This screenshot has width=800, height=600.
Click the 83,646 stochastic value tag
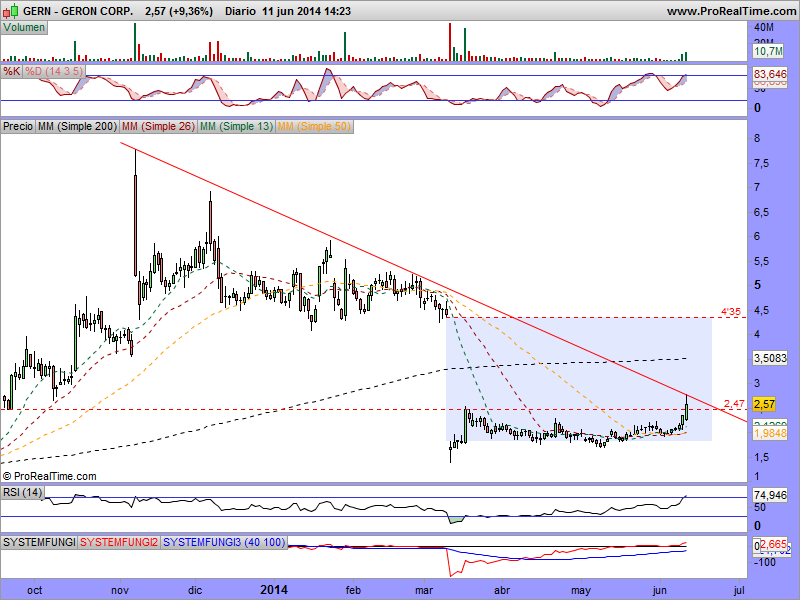coord(770,74)
